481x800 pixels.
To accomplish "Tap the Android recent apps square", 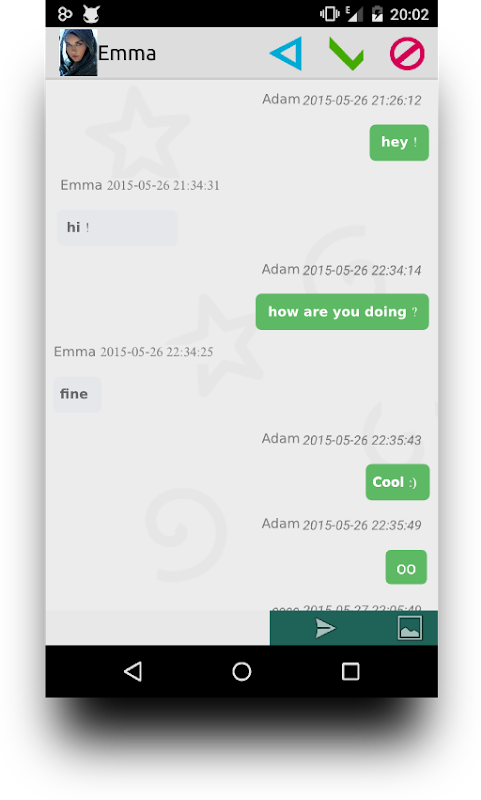I will (350, 671).
